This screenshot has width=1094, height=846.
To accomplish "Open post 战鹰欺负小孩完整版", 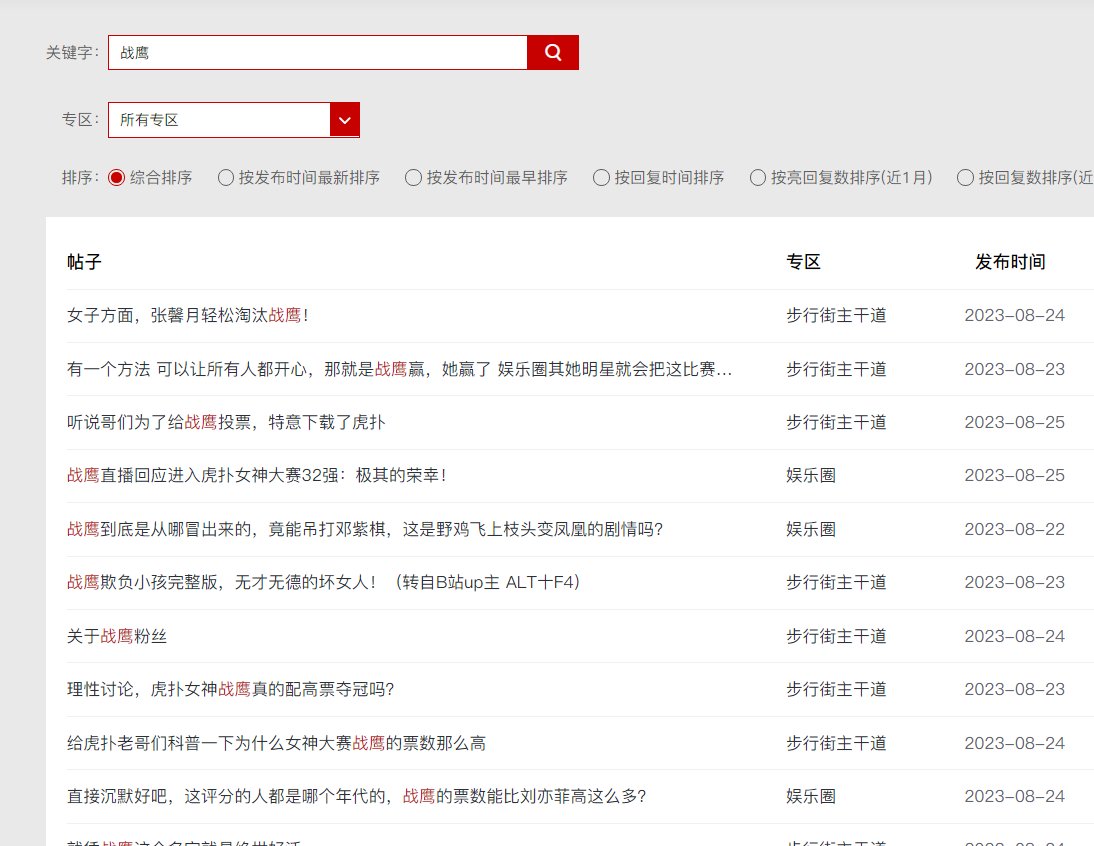I will coord(324,582).
